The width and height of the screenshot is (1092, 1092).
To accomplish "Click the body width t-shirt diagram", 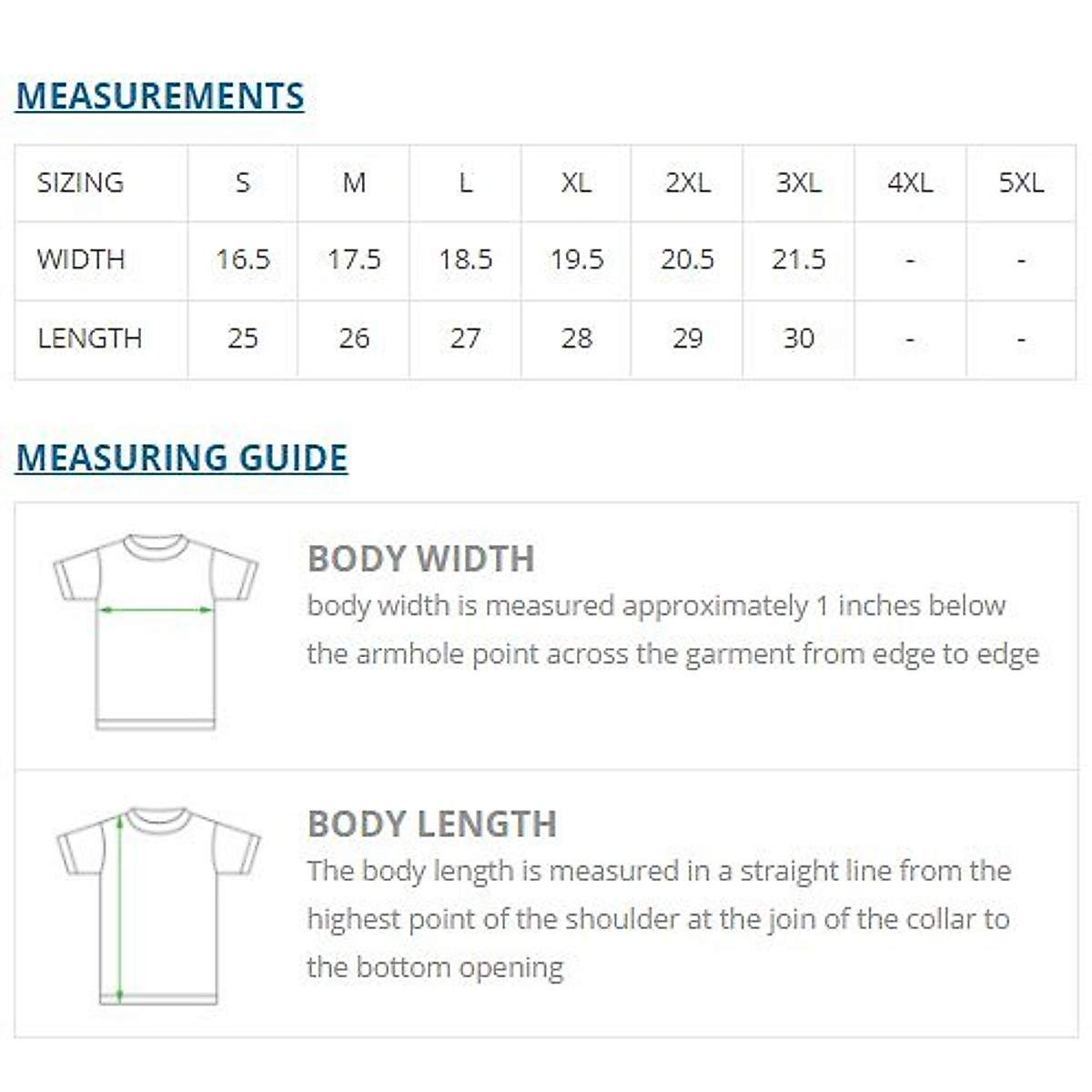I will (156, 632).
